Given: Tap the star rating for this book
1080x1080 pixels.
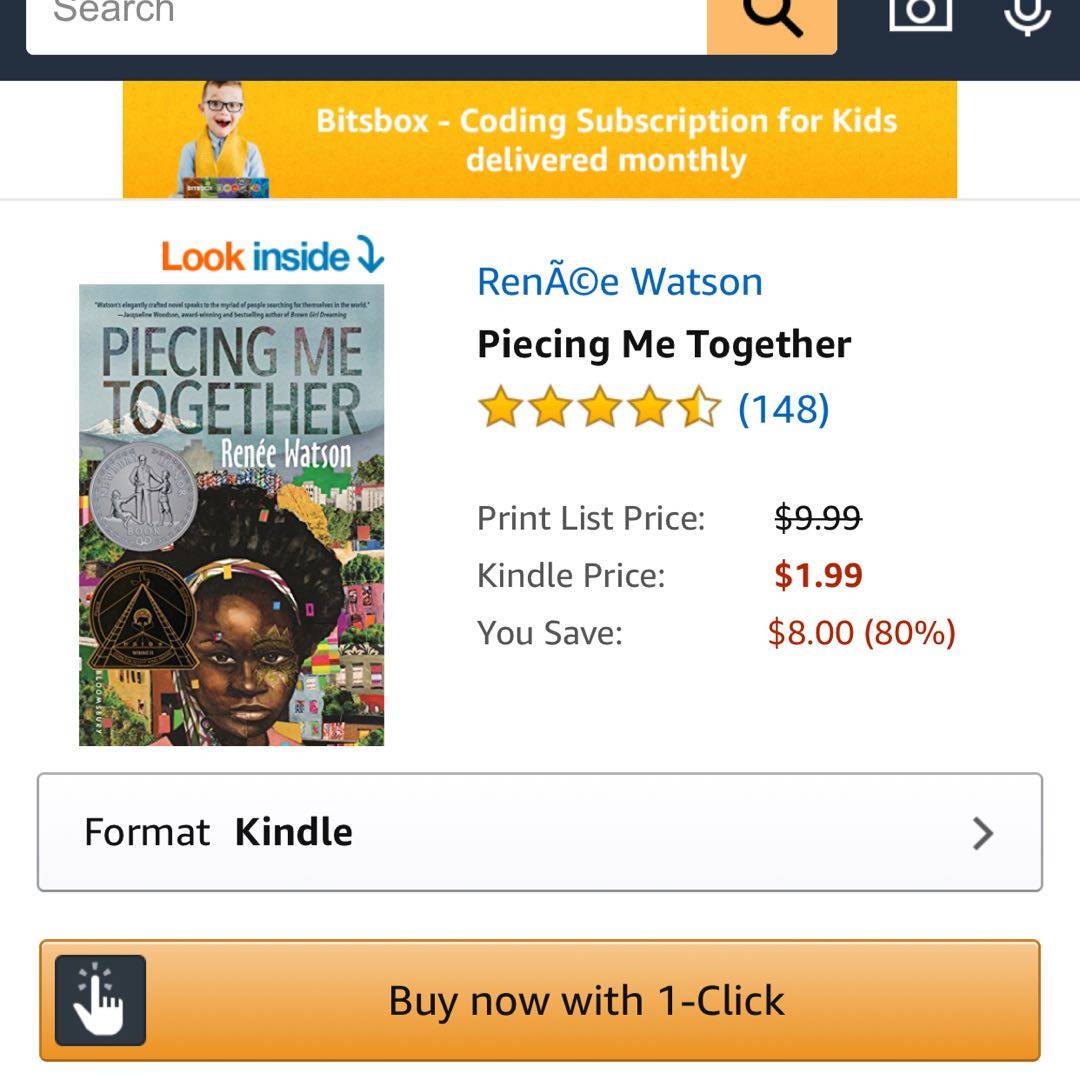Looking at the screenshot, I should (598, 409).
